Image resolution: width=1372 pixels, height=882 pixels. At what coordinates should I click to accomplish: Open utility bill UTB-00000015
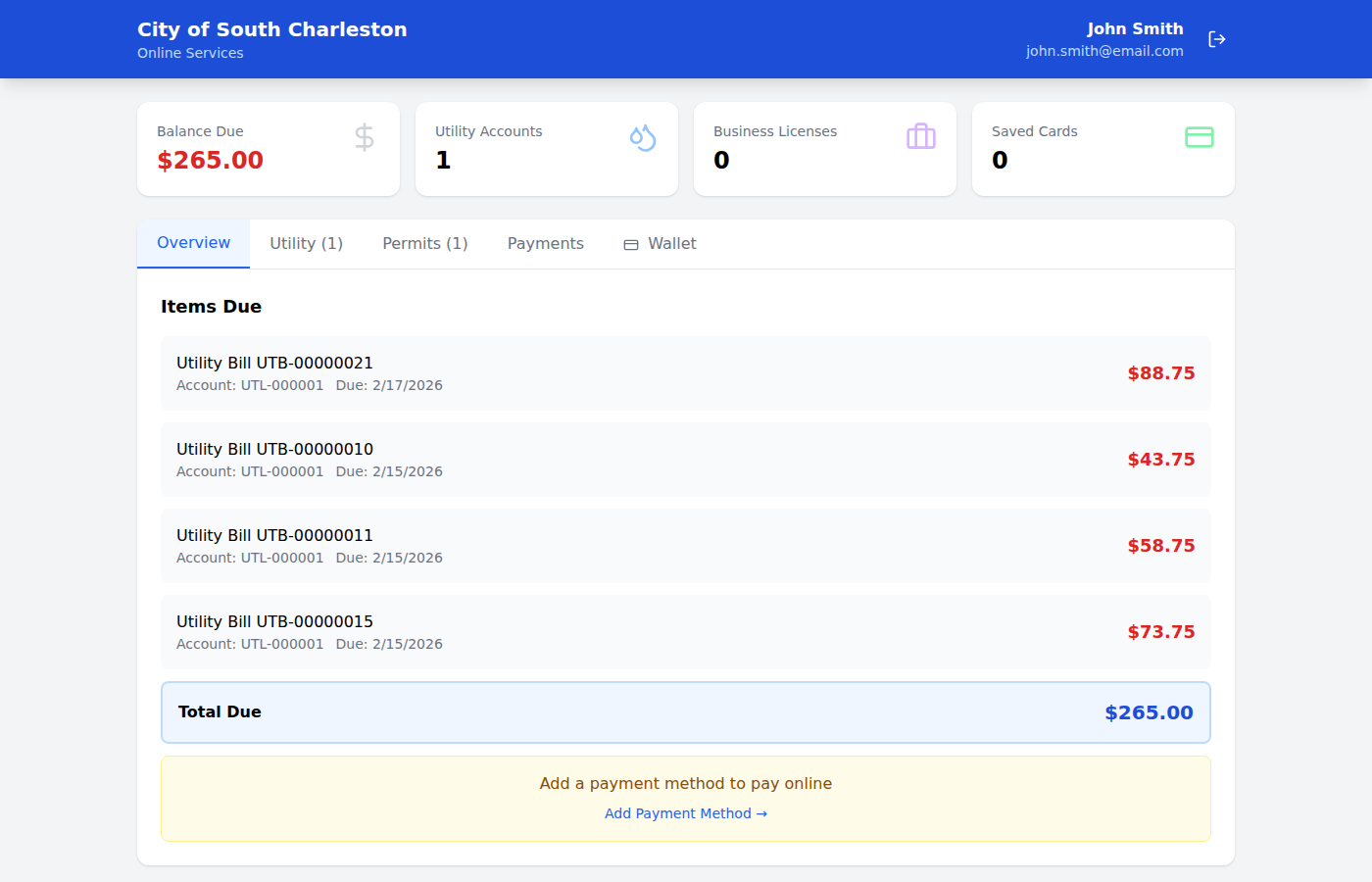click(x=686, y=632)
